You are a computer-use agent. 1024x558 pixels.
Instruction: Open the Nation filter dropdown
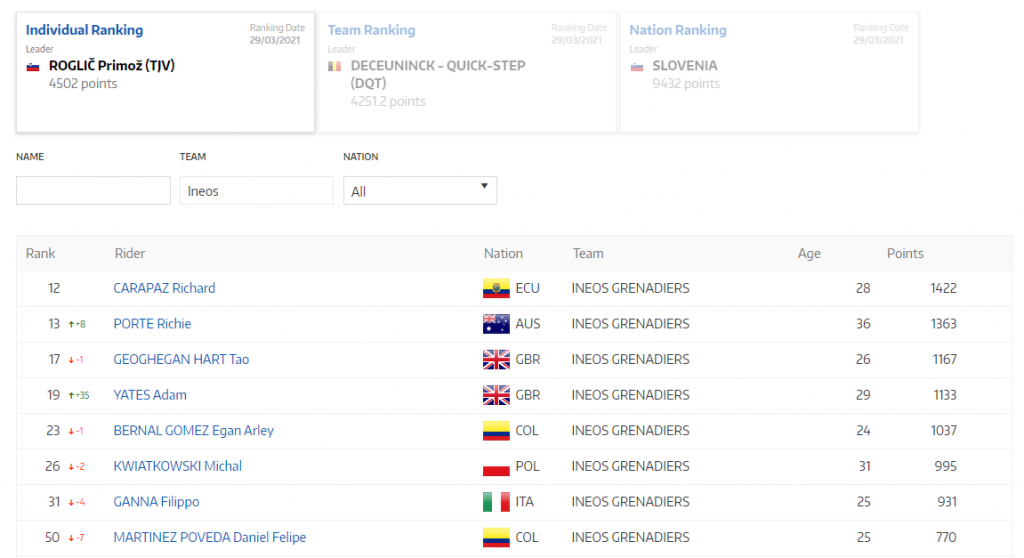coord(419,191)
